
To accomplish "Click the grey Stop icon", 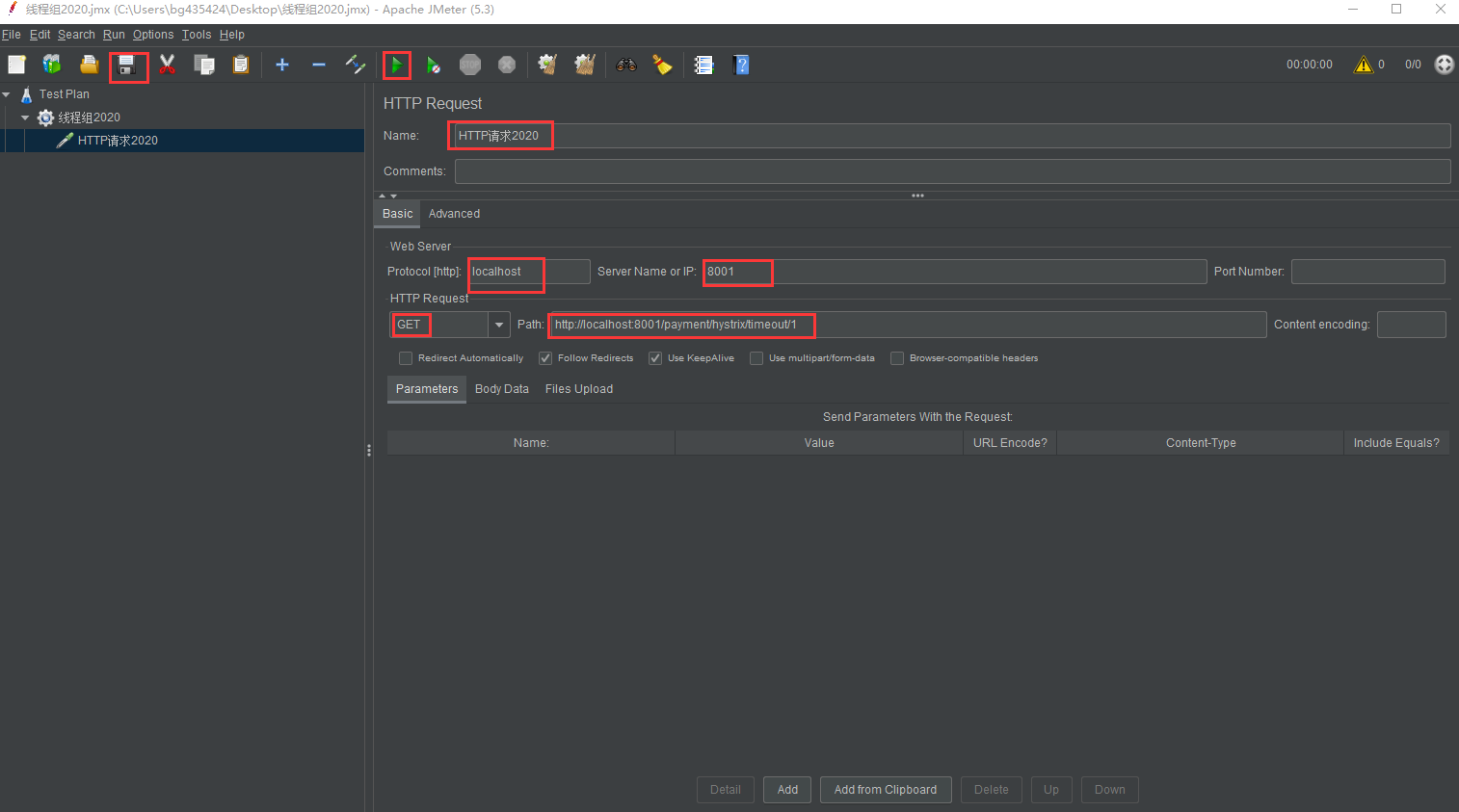I will 470,65.
